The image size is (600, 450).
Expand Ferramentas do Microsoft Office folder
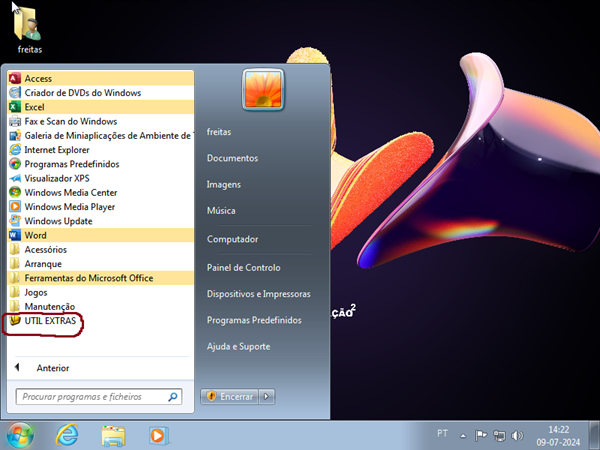point(101,278)
